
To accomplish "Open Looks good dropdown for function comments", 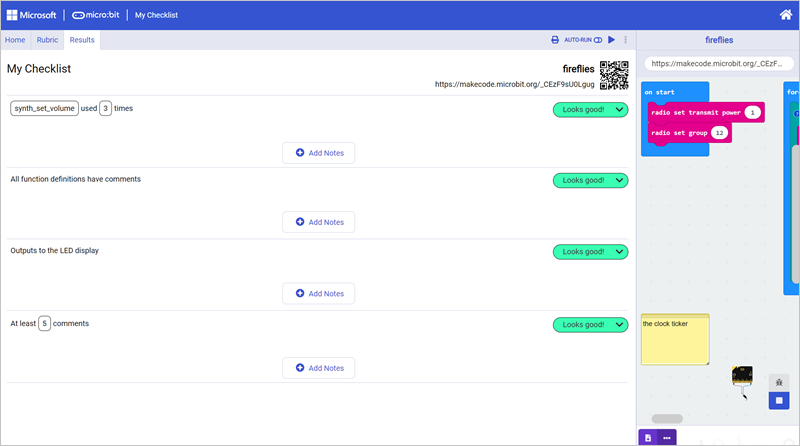I will point(590,180).
